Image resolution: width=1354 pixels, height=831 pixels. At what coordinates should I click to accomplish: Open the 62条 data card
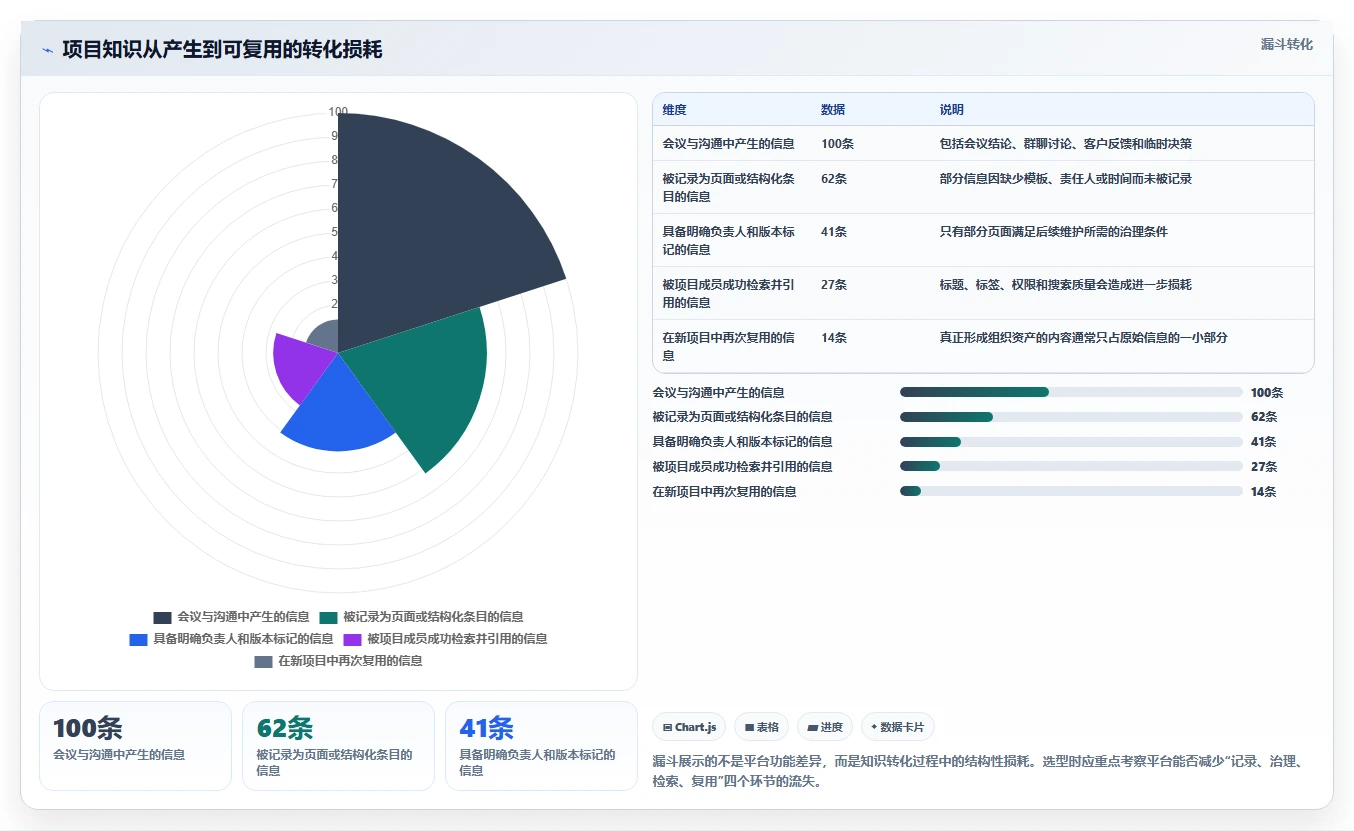pyautogui.click(x=338, y=746)
